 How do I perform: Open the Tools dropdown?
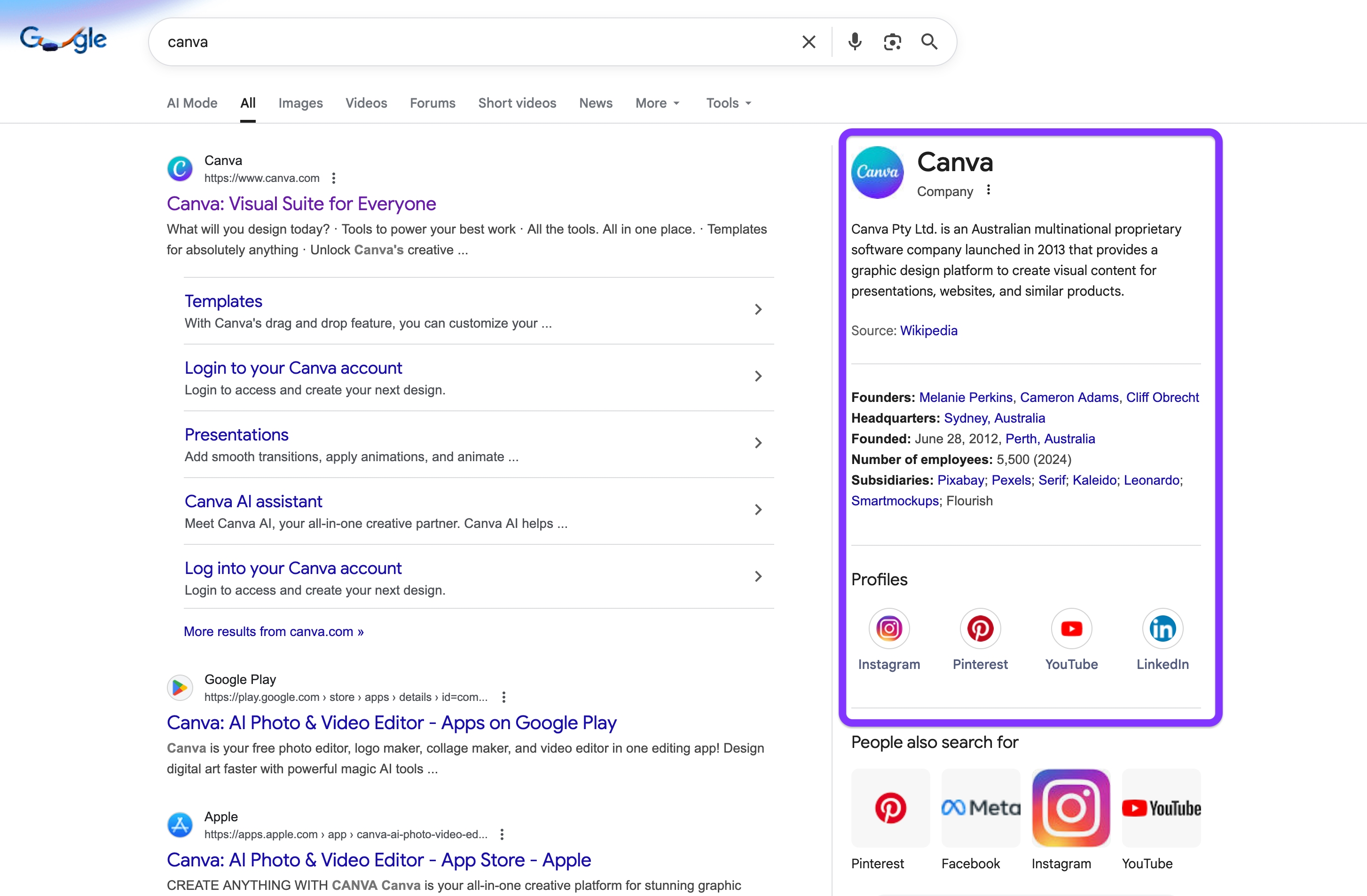coord(728,103)
